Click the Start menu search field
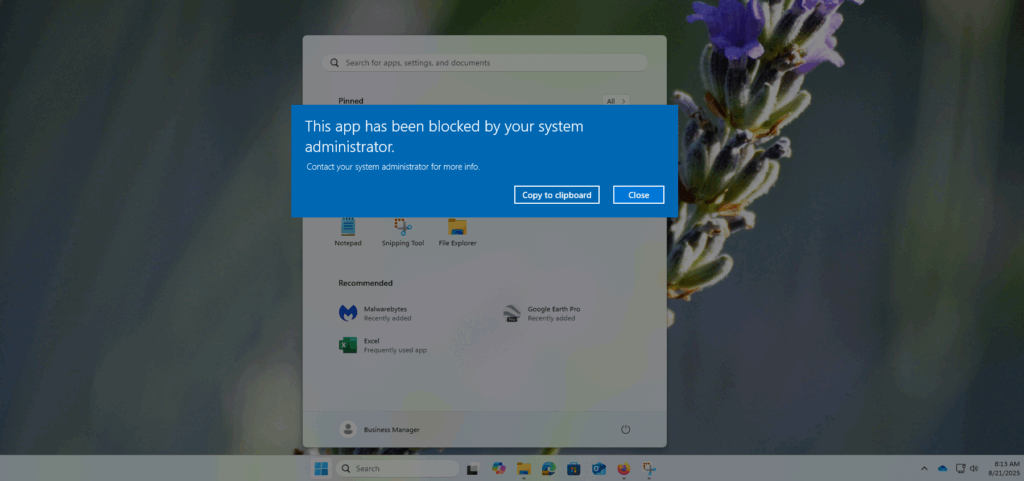Image resolution: width=1024 pixels, height=481 pixels. click(x=484, y=63)
